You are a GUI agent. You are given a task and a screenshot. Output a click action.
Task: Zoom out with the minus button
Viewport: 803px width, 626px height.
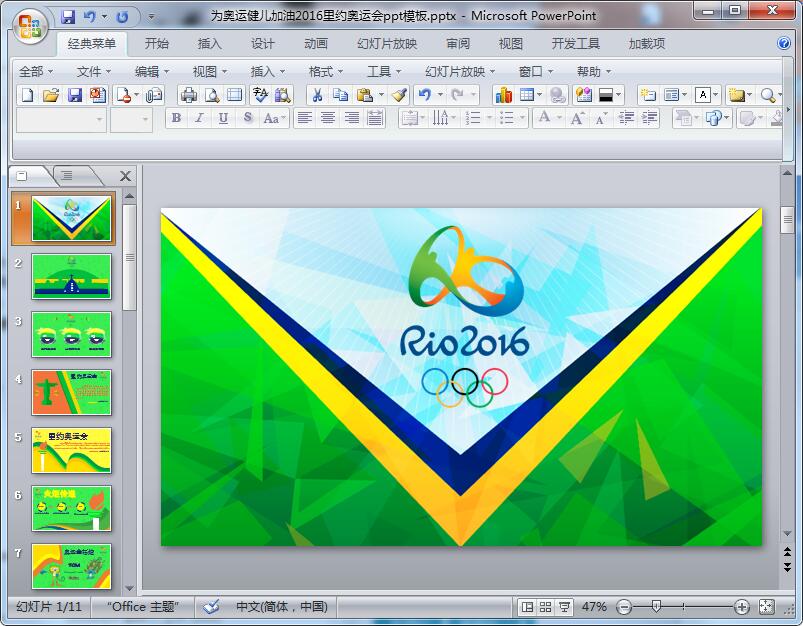point(624,608)
